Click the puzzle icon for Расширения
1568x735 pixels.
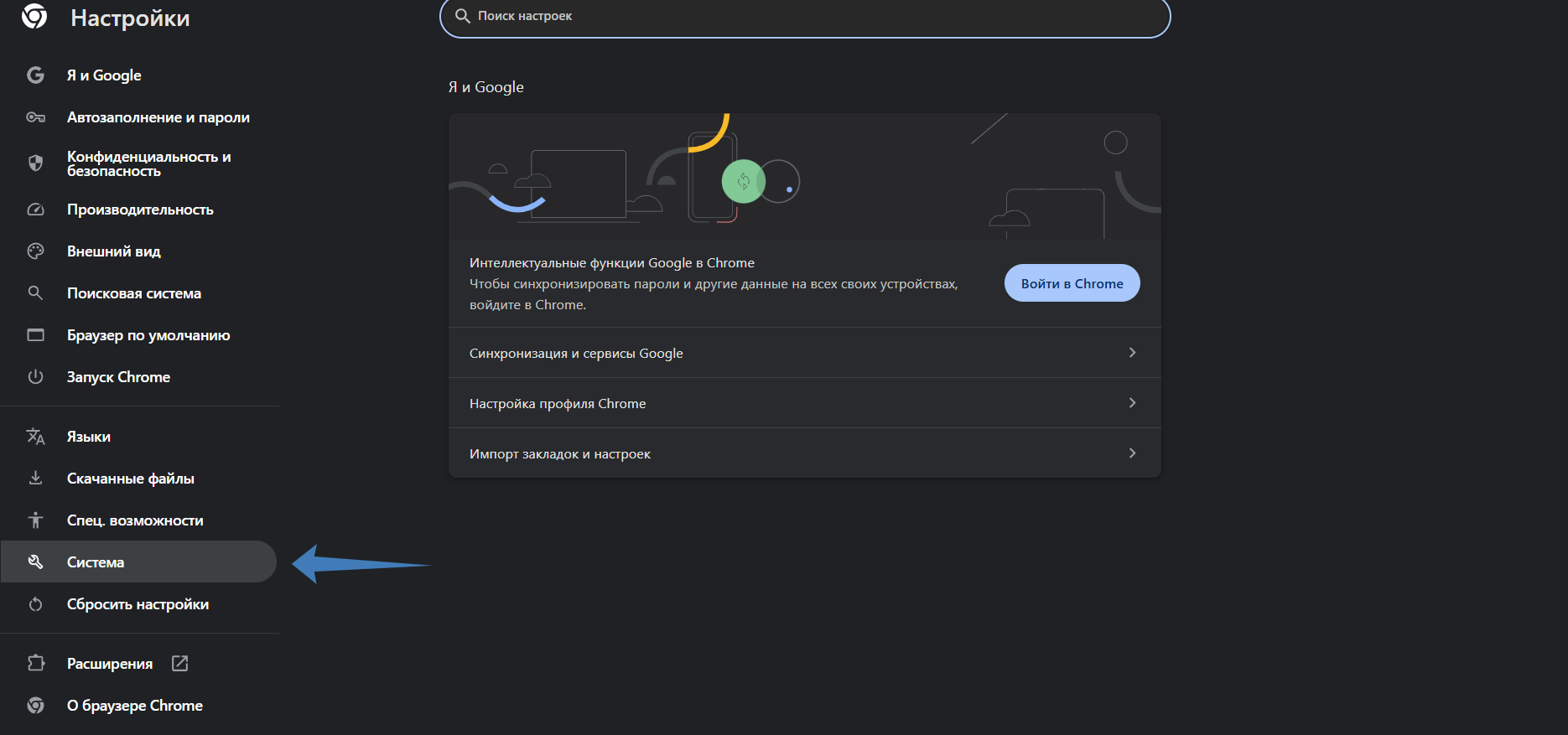click(x=35, y=664)
